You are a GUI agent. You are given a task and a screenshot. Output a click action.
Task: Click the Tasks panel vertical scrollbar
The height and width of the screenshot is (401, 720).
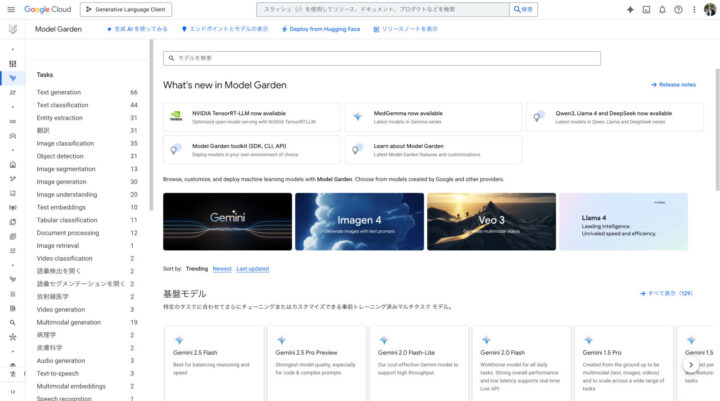coord(151,125)
